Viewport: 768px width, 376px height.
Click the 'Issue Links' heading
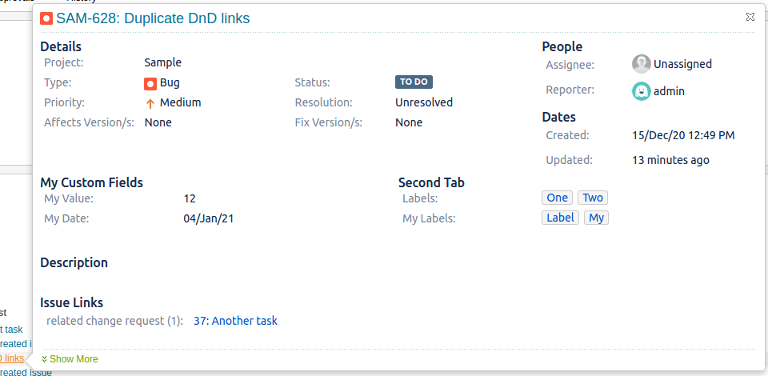tap(72, 303)
